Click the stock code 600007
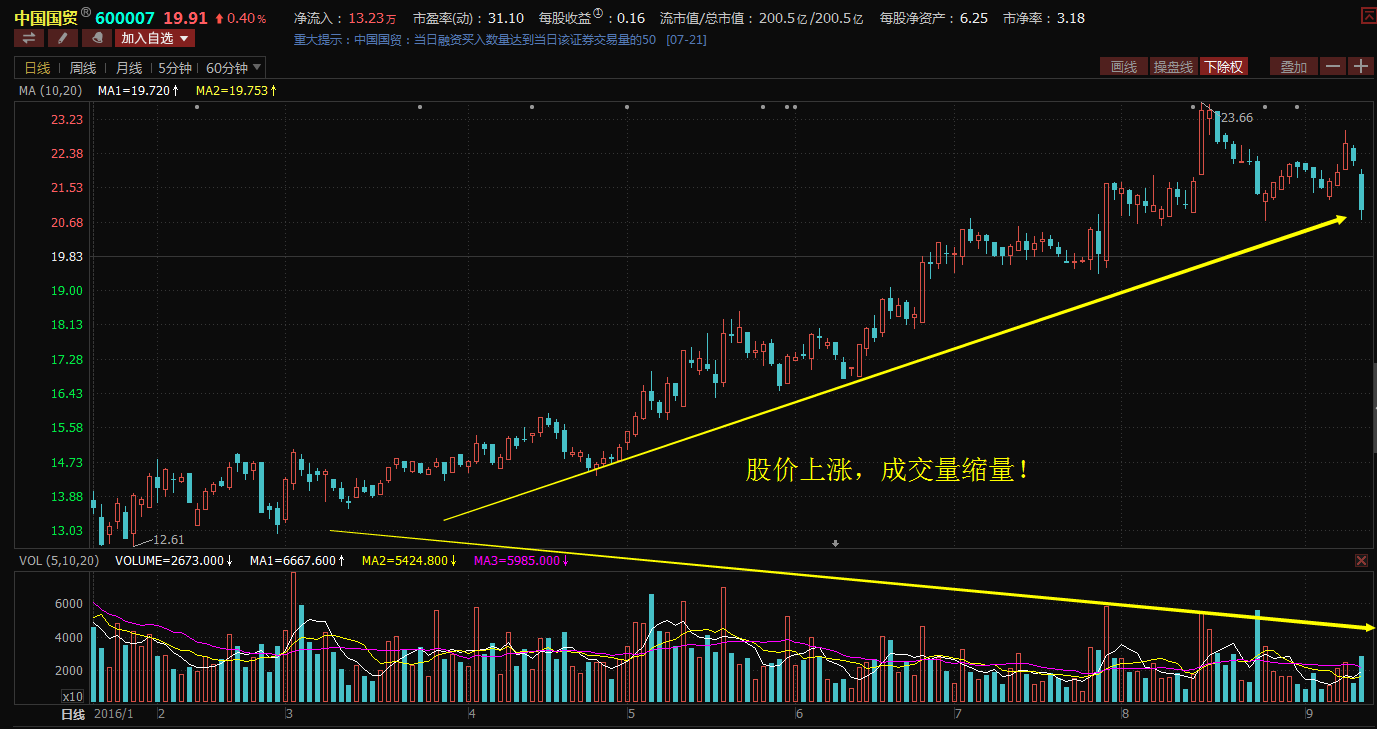Image resolution: width=1377 pixels, height=729 pixels. point(125,18)
